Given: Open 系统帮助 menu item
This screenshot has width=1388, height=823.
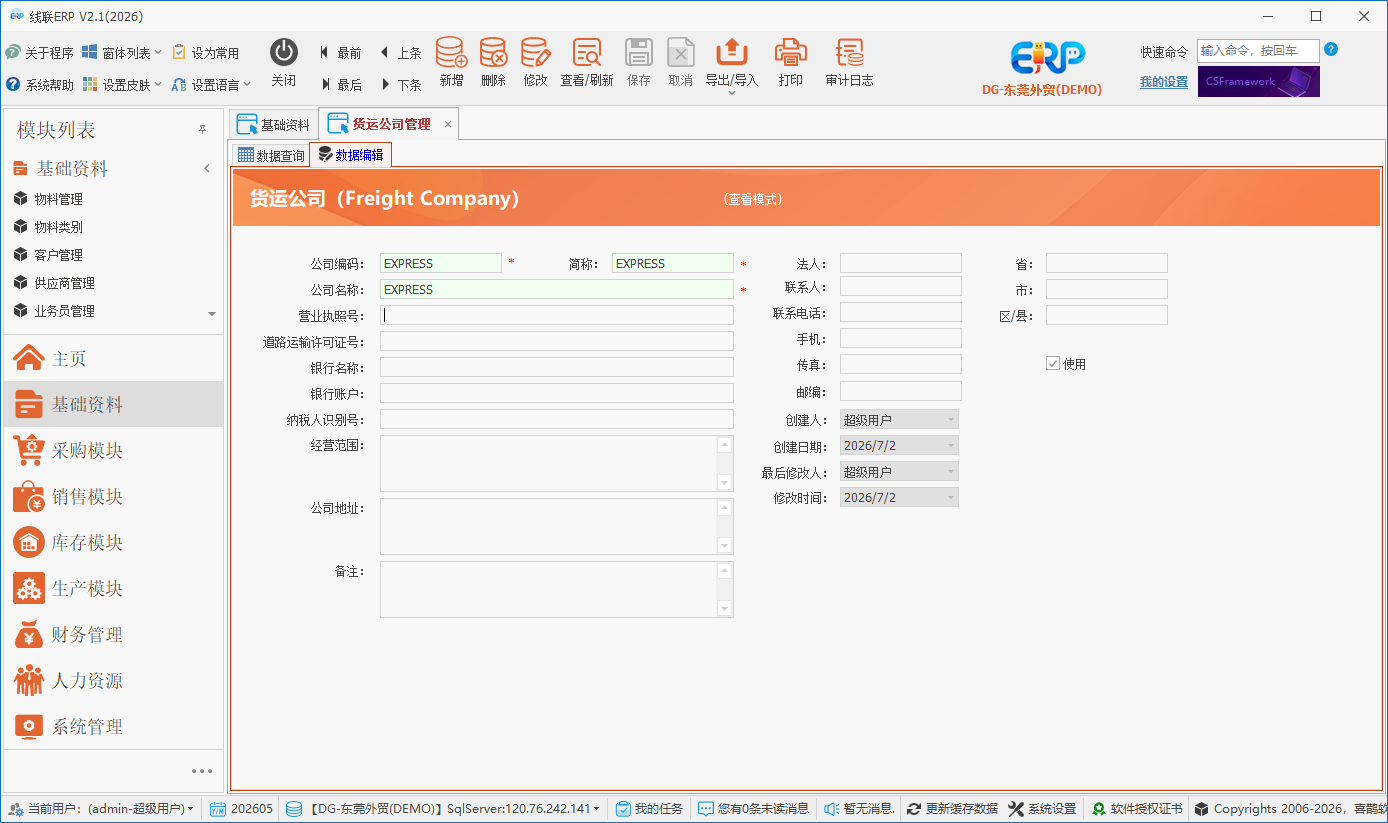Looking at the screenshot, I should [x=40, y=85].
